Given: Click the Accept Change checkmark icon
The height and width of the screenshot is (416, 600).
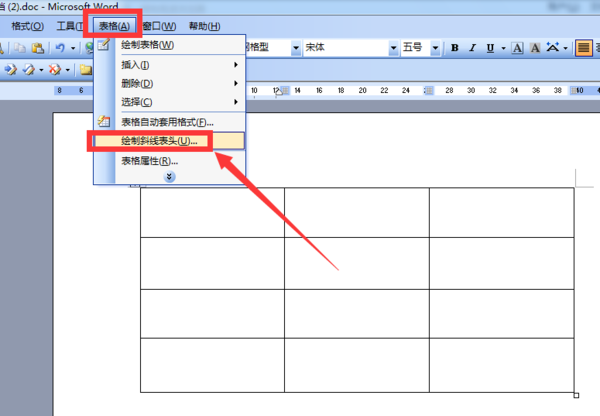Looking at the screenshot, I should pyautogui.click(x=29, y=69).
